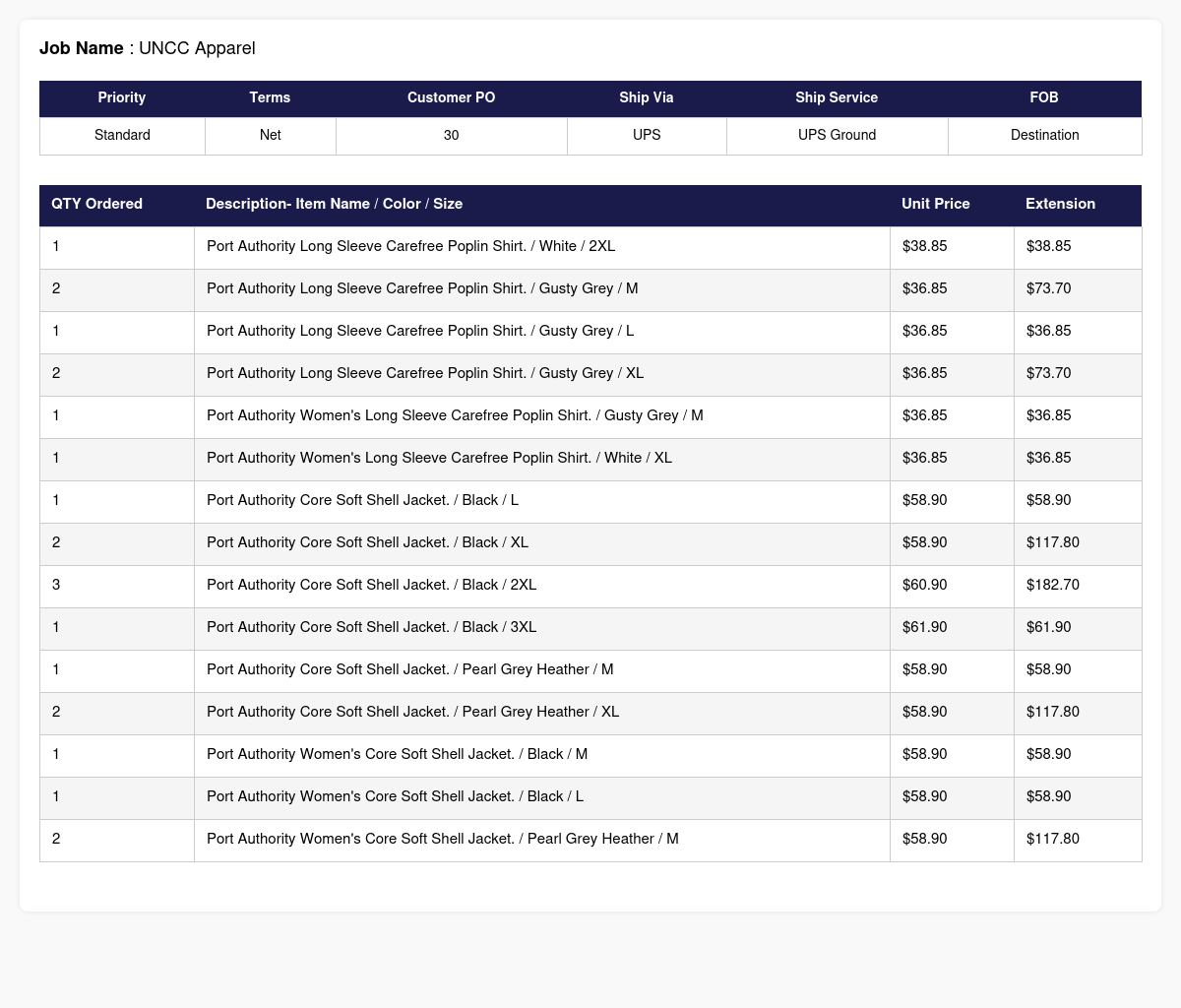This screenshot has height=1008, width=1181.
Task: Select the $38.85 extension cell
Action: 1078,248
